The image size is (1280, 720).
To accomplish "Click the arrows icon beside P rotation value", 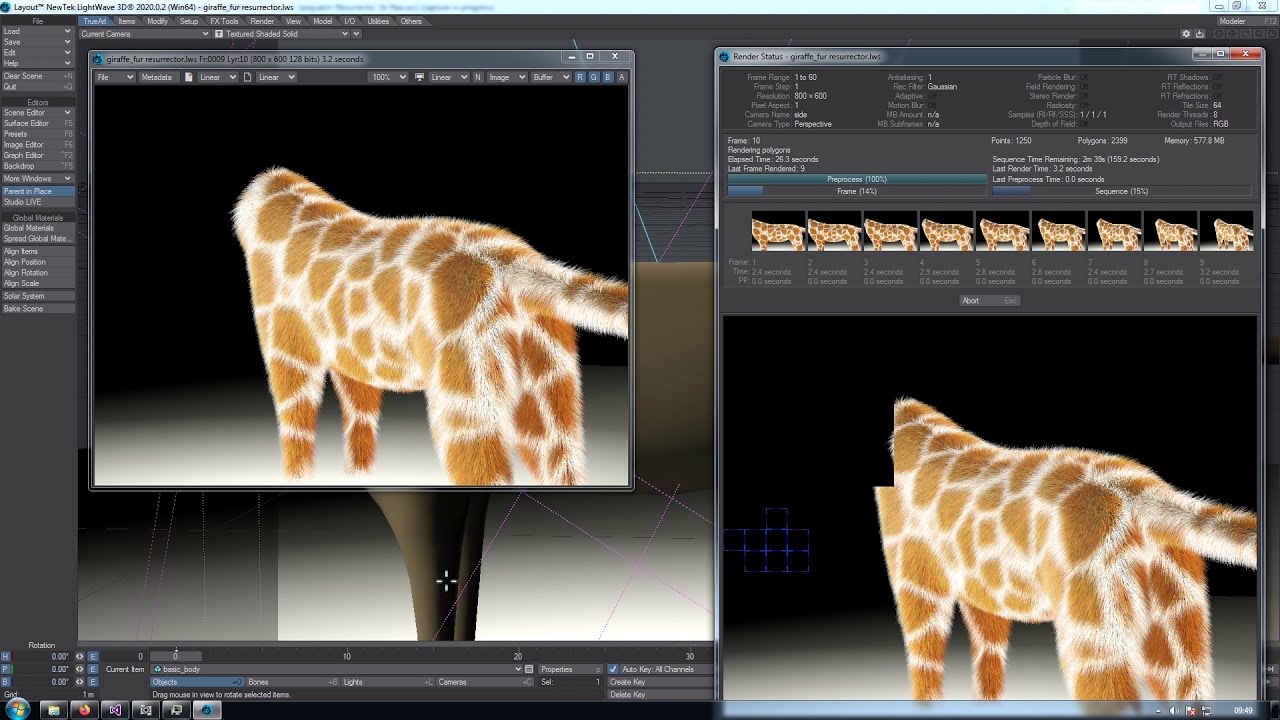I will 80,669.
